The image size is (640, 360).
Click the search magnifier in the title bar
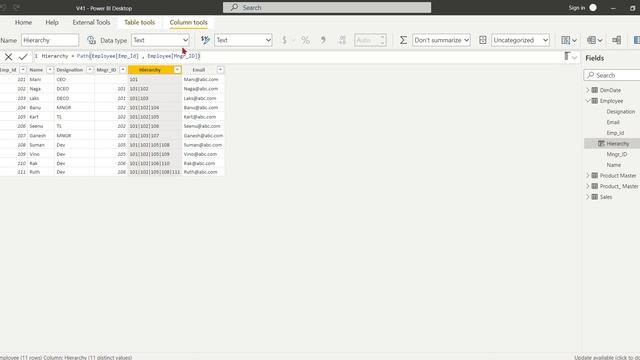234,7
